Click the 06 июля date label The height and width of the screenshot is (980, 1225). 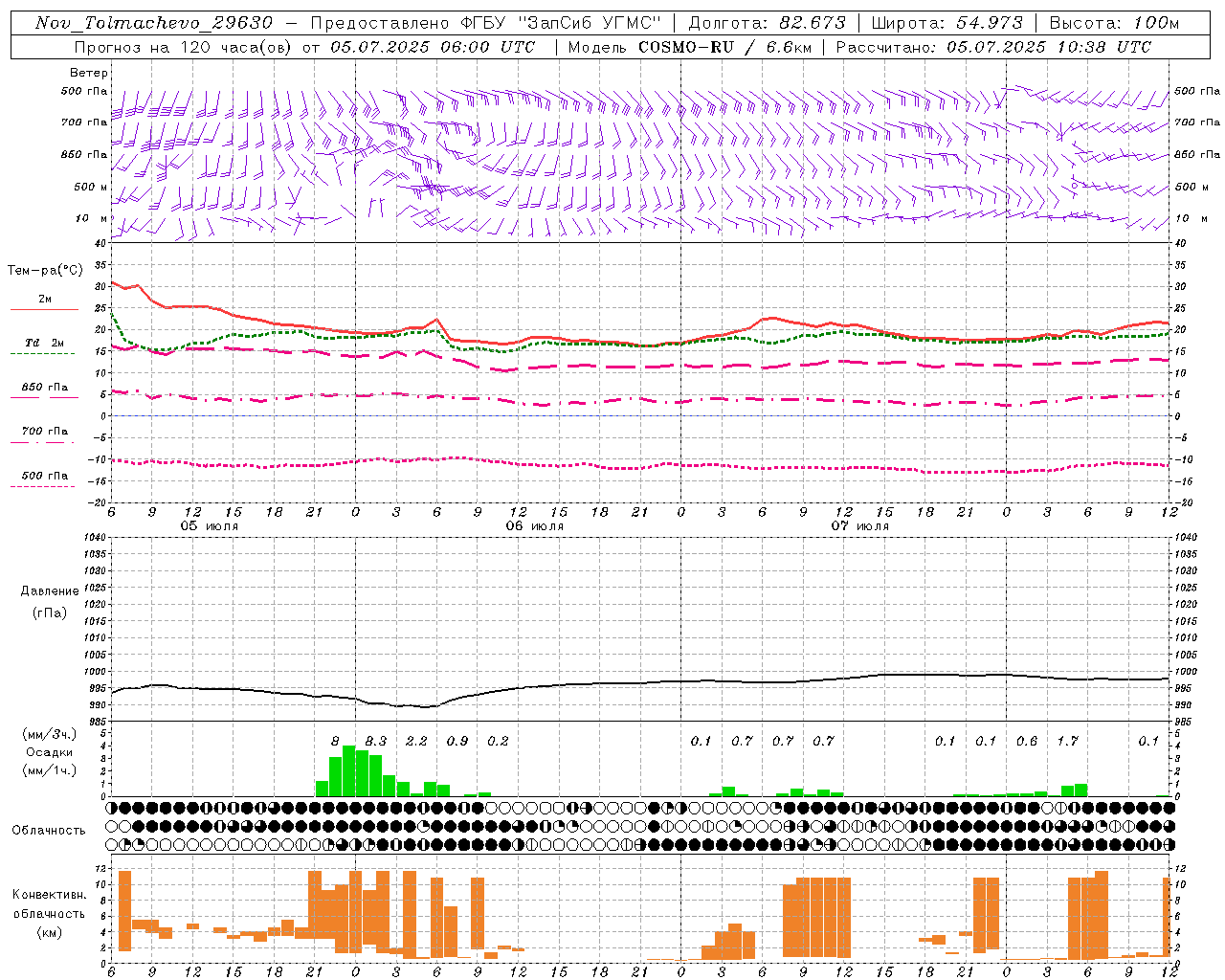coord(535,526)
